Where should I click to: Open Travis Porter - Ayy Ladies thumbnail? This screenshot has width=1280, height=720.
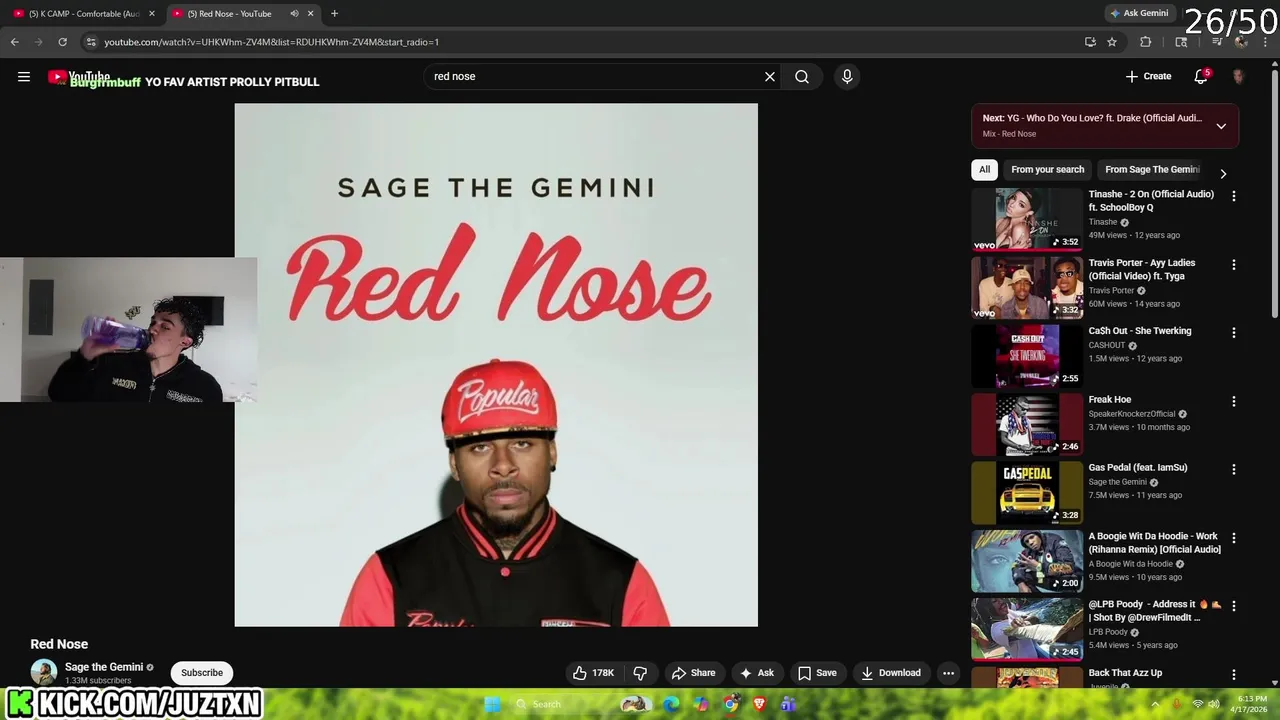click(x=1027, y=287)
